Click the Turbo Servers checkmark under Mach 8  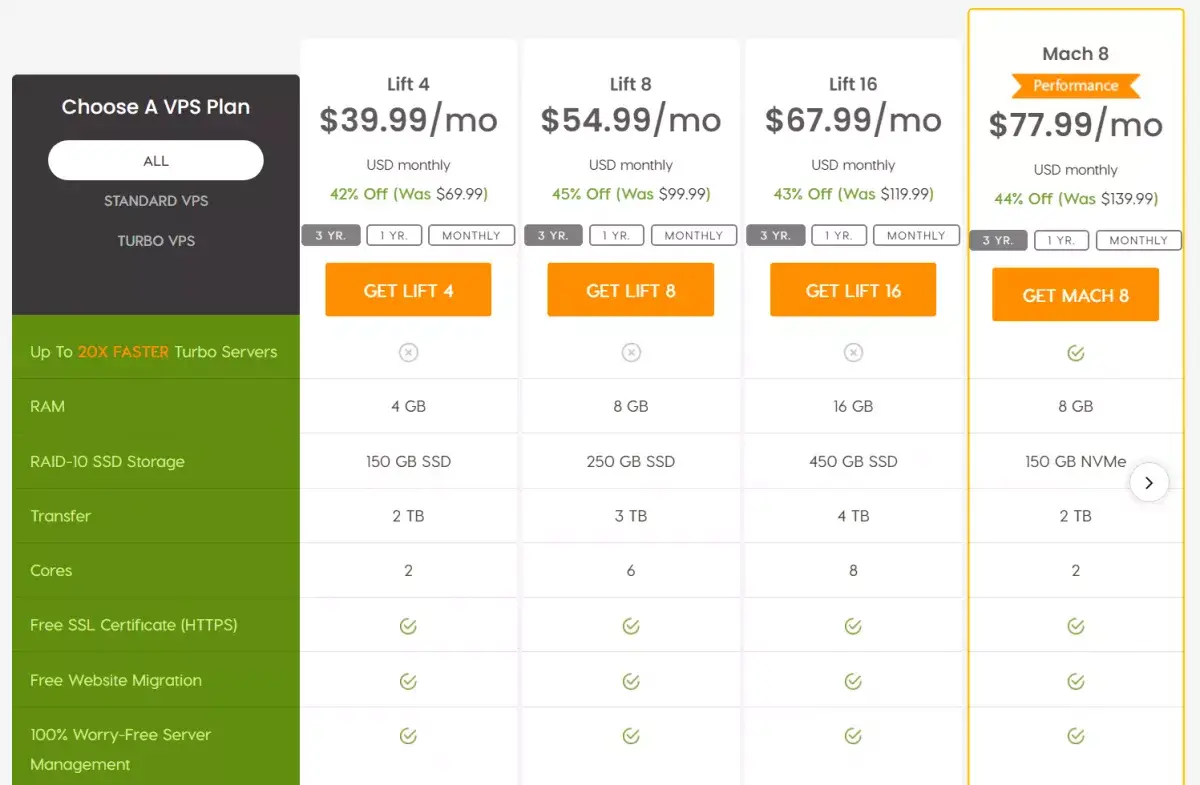point(1075,353)
